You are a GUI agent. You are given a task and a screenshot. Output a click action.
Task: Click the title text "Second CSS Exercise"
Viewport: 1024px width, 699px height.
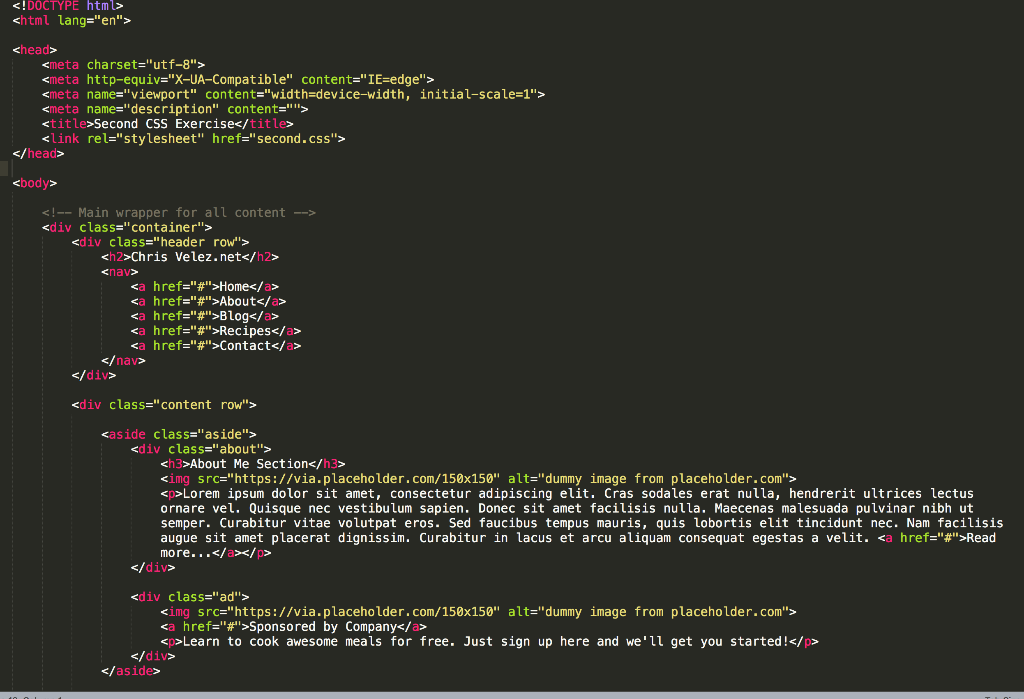[x=164, y=124]
